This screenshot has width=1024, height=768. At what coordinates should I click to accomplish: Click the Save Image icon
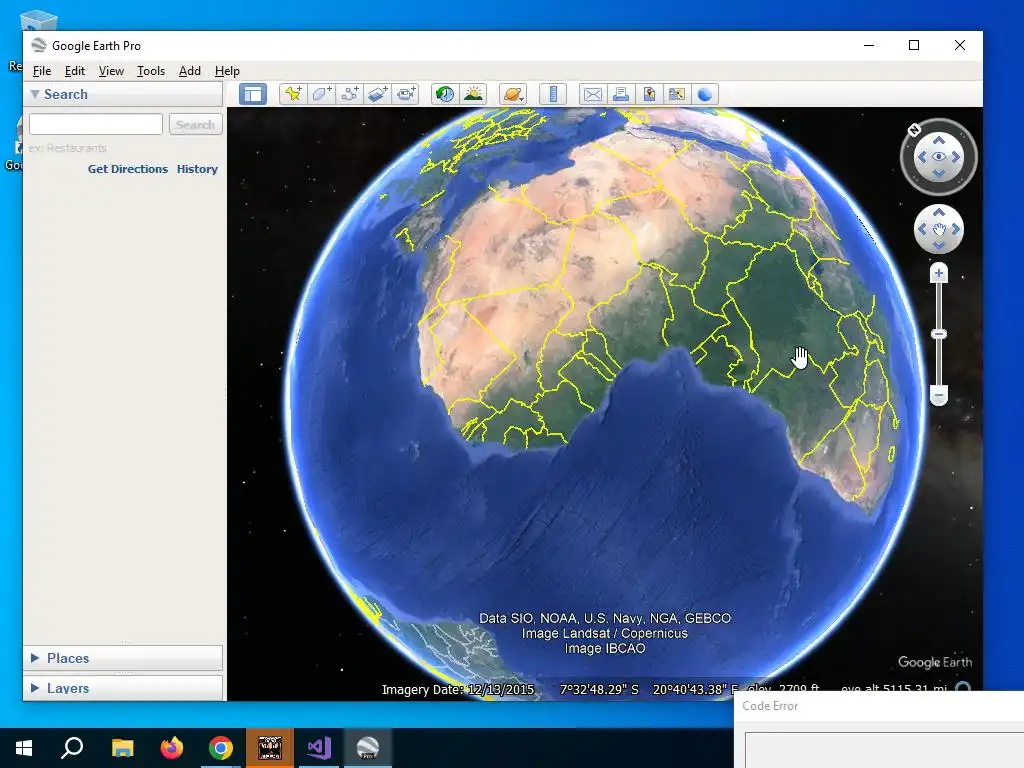pyautogui.click(x=649, y=94)
